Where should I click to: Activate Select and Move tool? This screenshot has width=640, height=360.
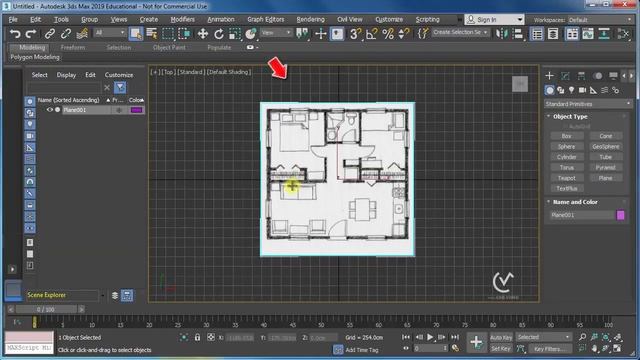[x=202, y=33]
